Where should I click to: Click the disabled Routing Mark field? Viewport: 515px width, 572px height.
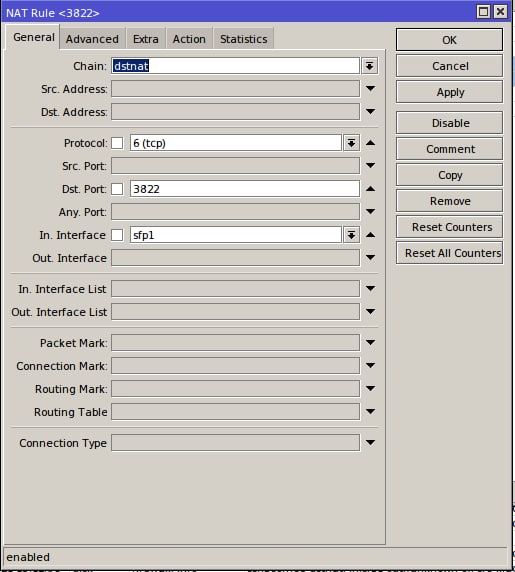[x=236, y=389]
